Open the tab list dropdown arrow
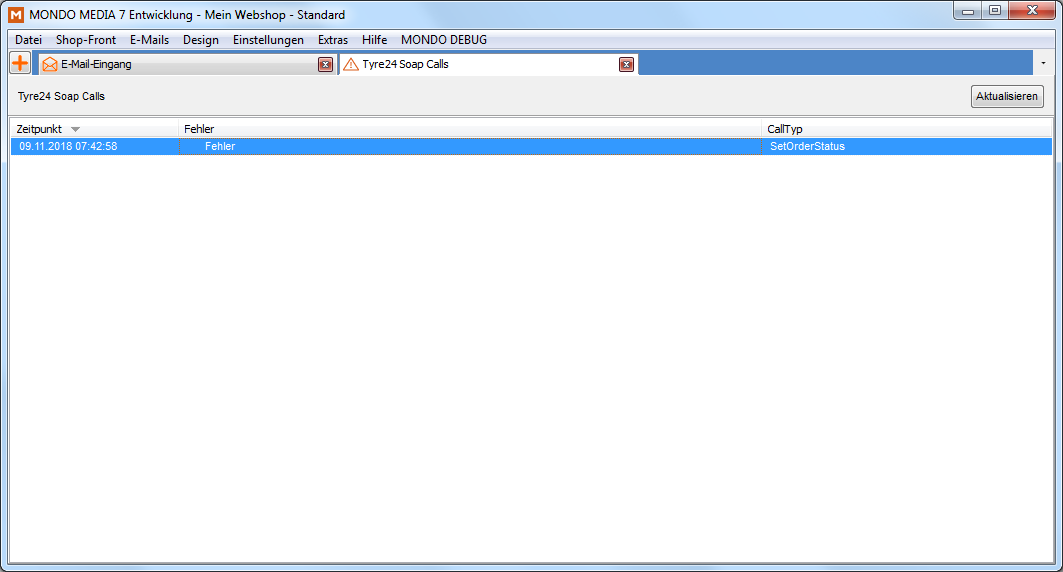The height and width of the screenshot is (572, 1063). 1044,63
